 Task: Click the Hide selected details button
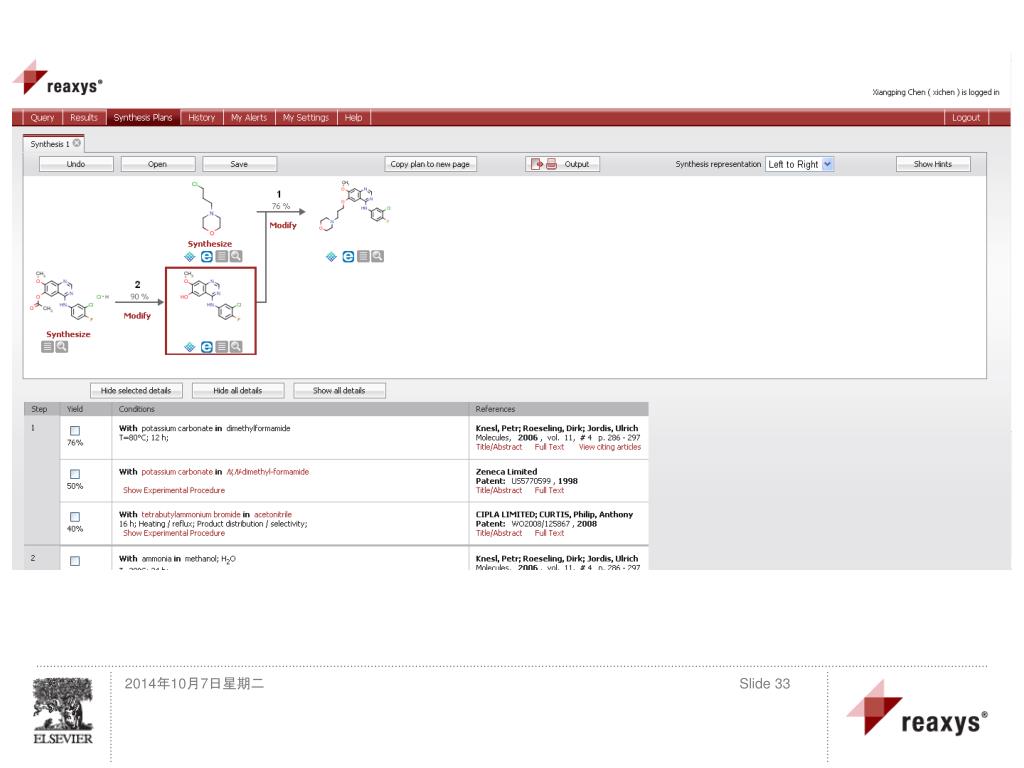(136, 391)
